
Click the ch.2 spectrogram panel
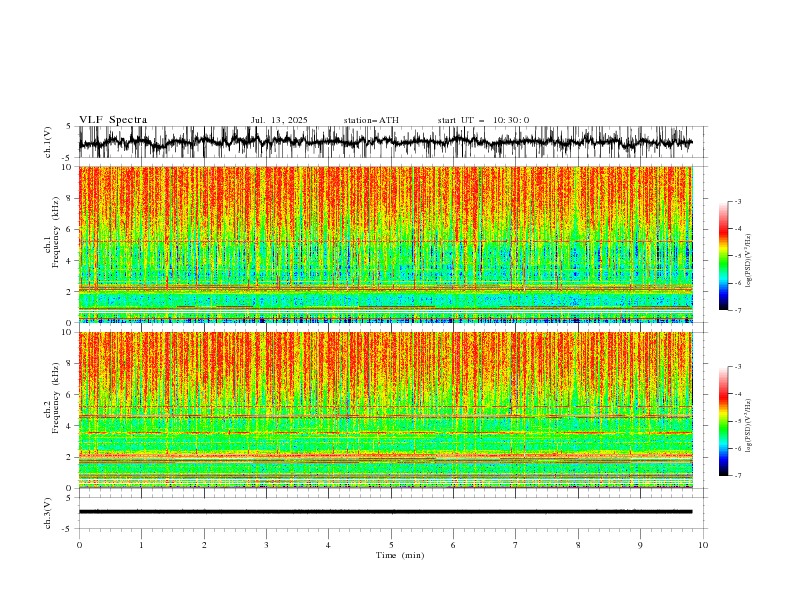coord(386,410)
